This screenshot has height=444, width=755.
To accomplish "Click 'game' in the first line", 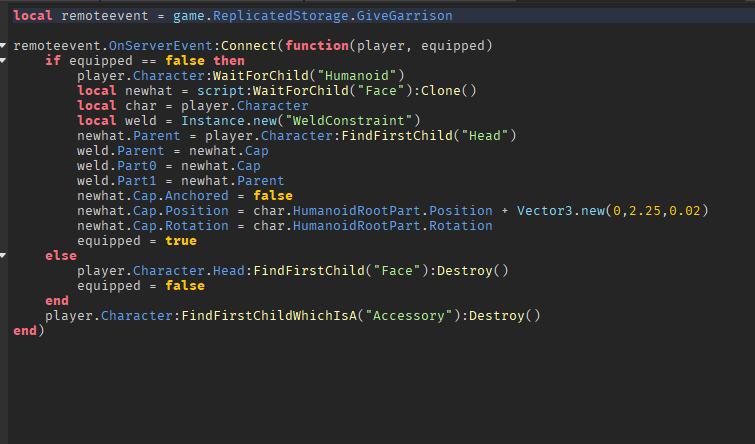I will point(189,16).
